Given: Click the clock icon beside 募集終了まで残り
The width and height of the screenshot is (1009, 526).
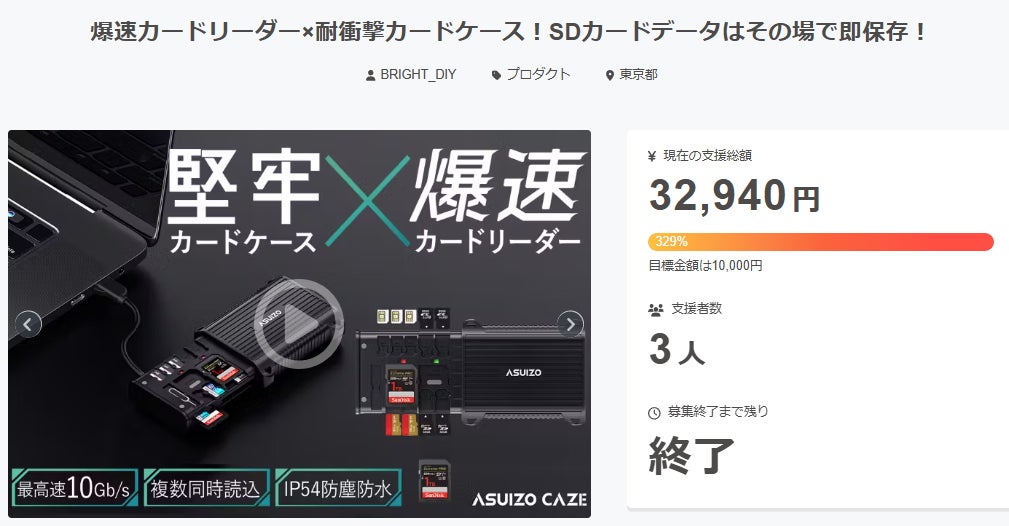Looking at the screenshot, I should click(654, 413).
